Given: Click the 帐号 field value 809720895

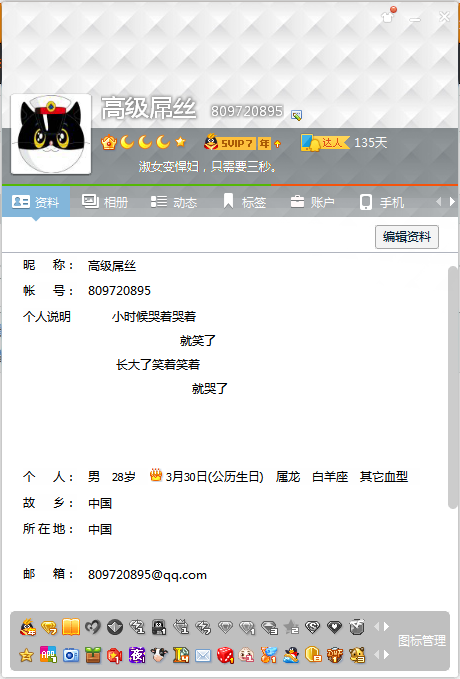Looking at the screenshot, I should [x=119, y=291].
